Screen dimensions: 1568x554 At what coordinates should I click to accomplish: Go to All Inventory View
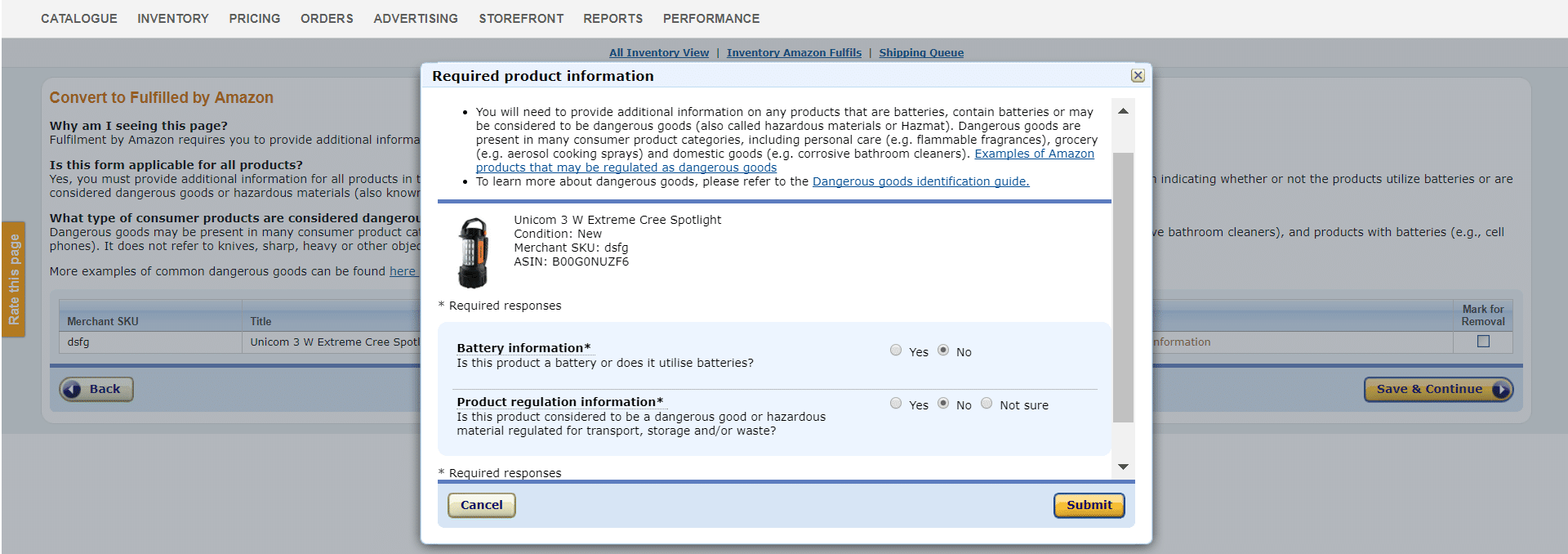tap(659, 52)
